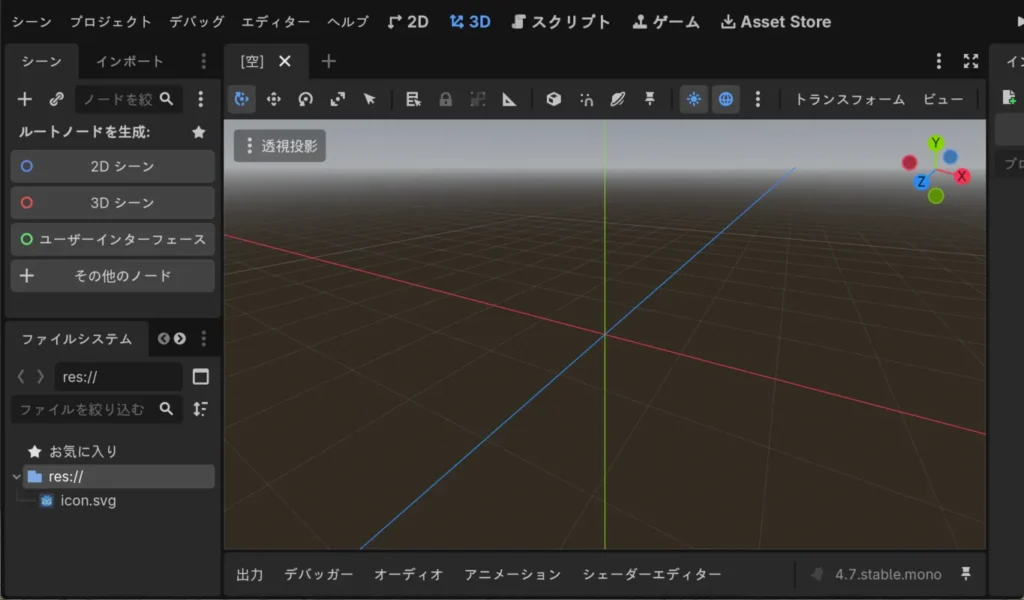The image size is (1024, 600).
Task: Open sun and environment settings dots menu
Action: click(x=758, y=99)
